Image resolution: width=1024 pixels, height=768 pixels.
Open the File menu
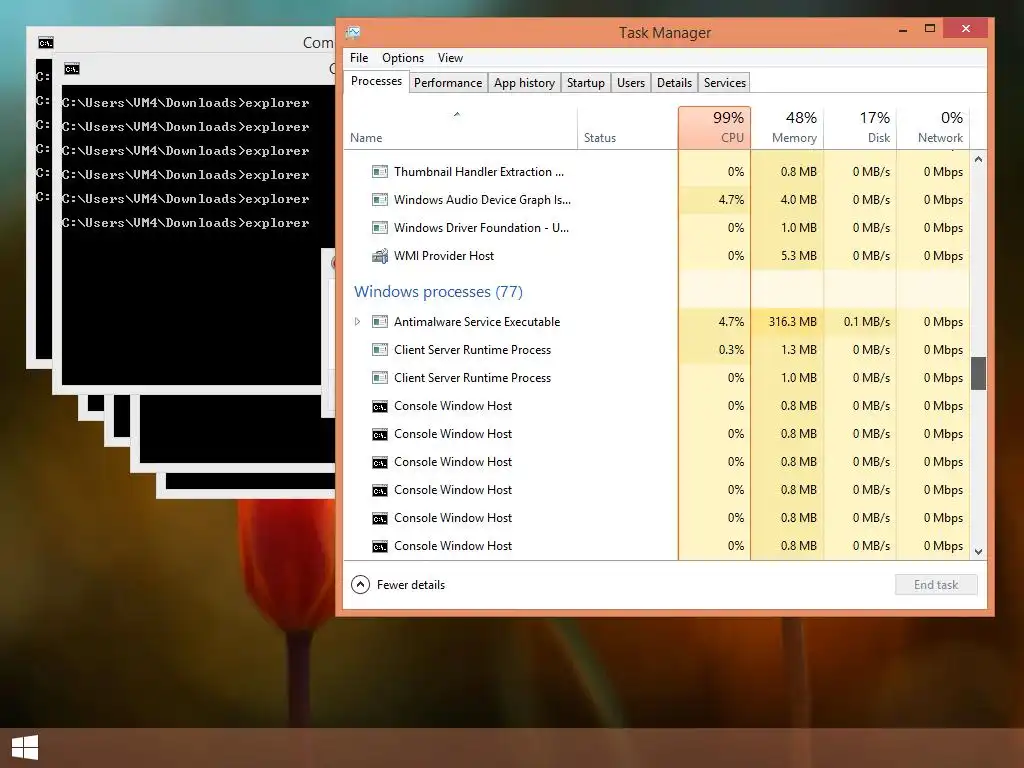click(x=359, y=58)
